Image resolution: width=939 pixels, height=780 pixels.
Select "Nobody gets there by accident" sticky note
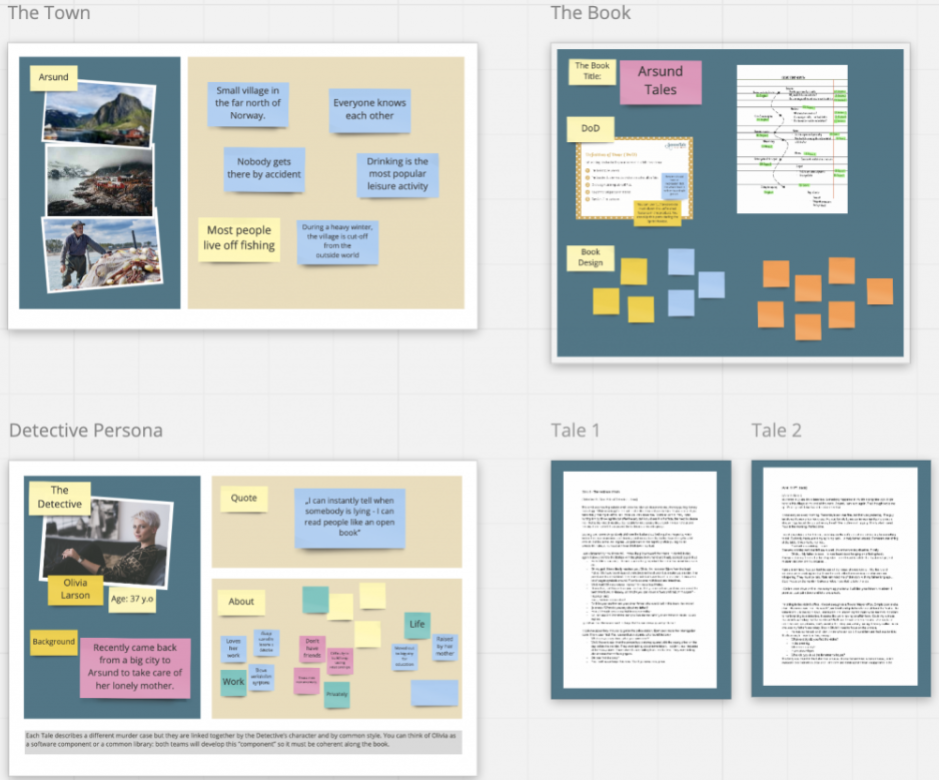coord(264,170)
